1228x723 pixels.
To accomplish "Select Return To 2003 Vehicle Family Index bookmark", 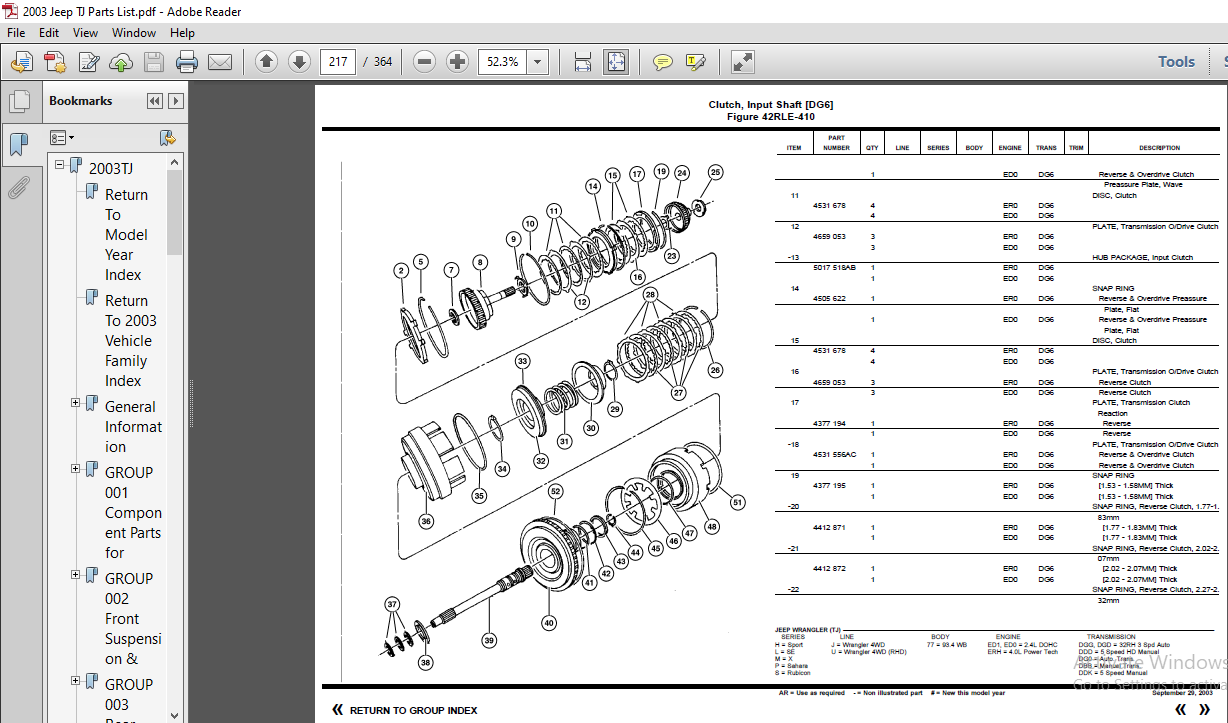I will pyautogui.click(x=131, y=340).
